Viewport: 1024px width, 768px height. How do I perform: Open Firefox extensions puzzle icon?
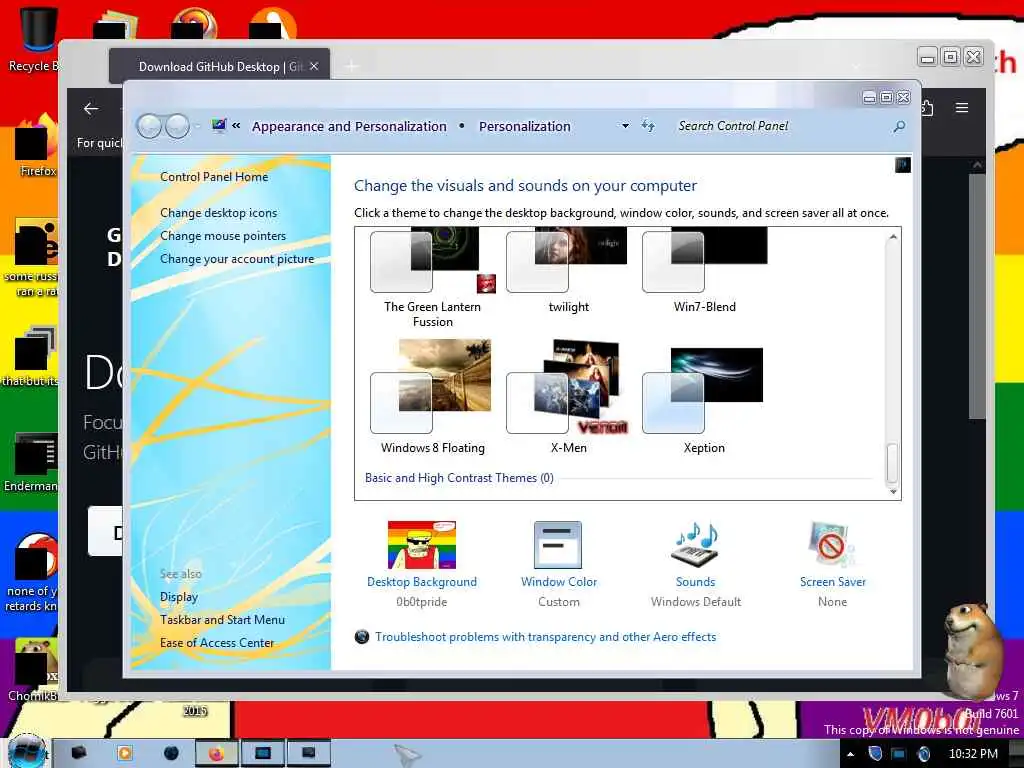927,108
